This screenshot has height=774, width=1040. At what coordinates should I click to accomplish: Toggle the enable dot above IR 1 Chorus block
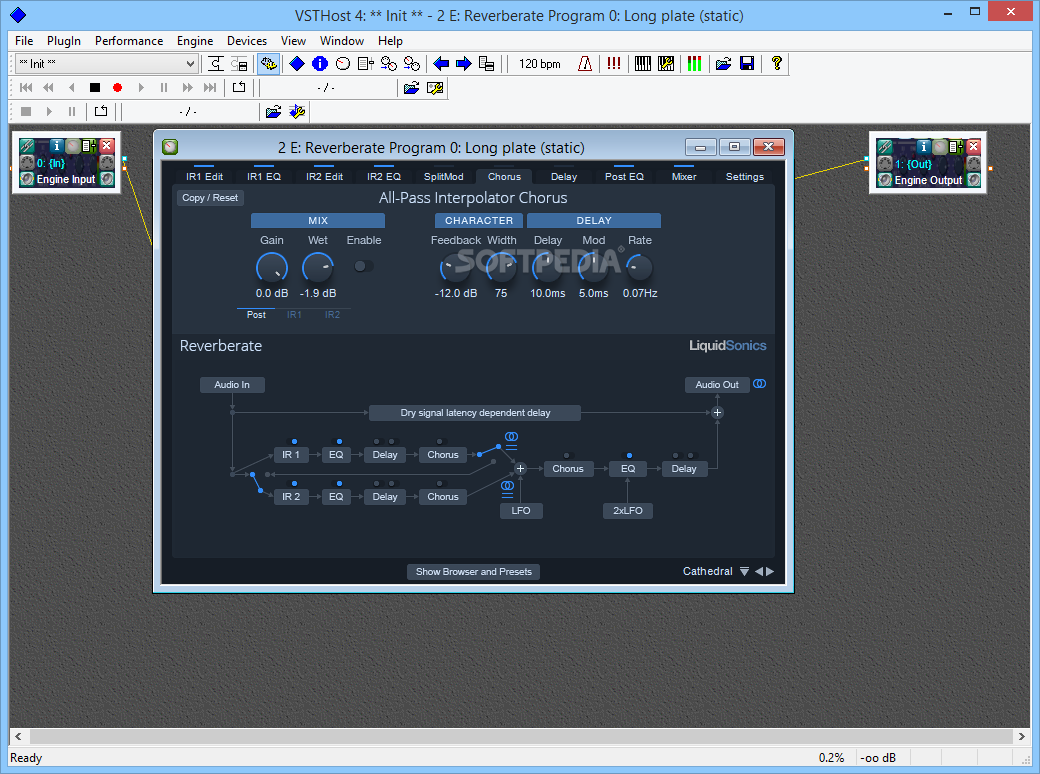point(439,441)
